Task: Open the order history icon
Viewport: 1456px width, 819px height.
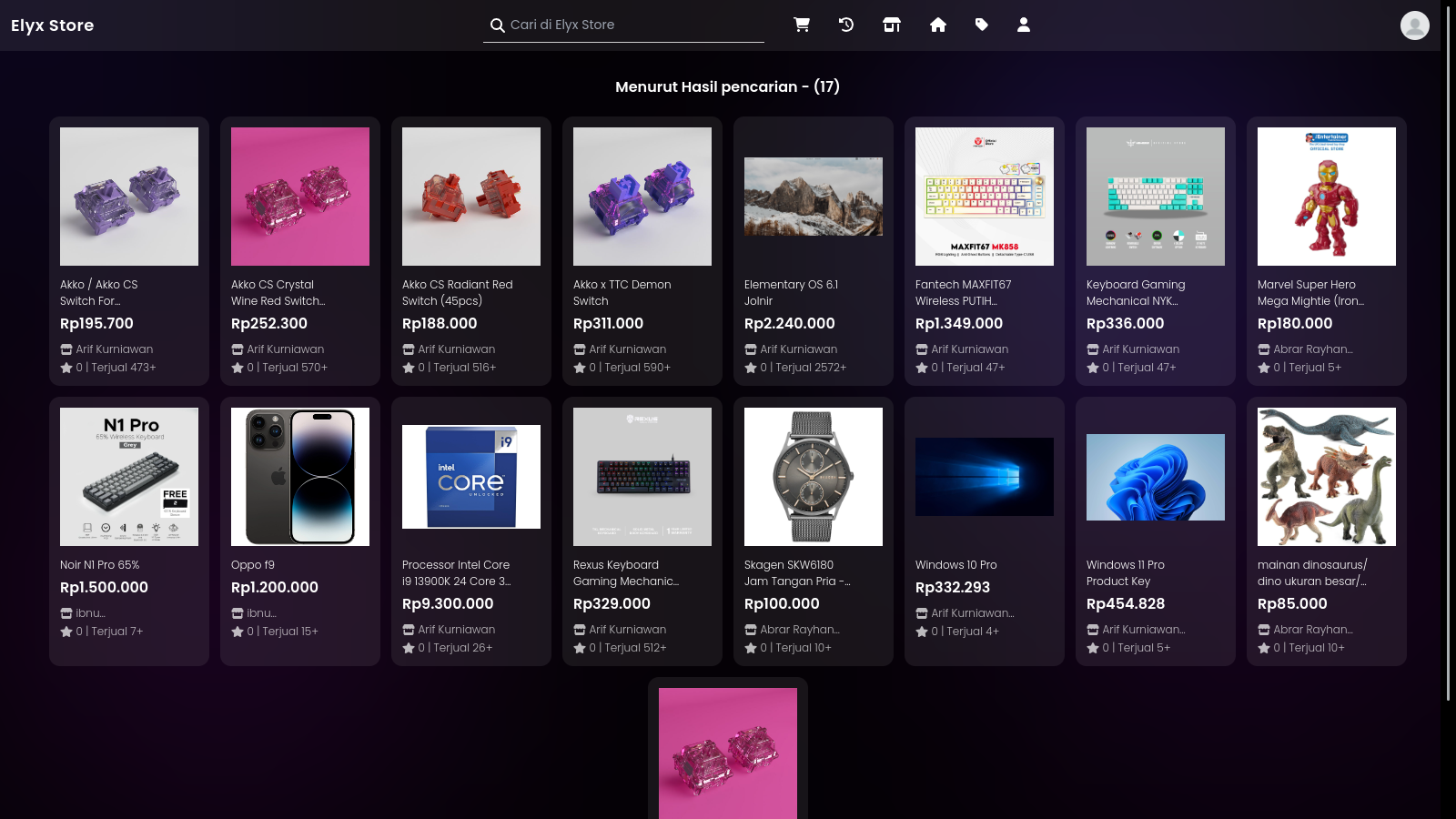Action: click(846, 25)
